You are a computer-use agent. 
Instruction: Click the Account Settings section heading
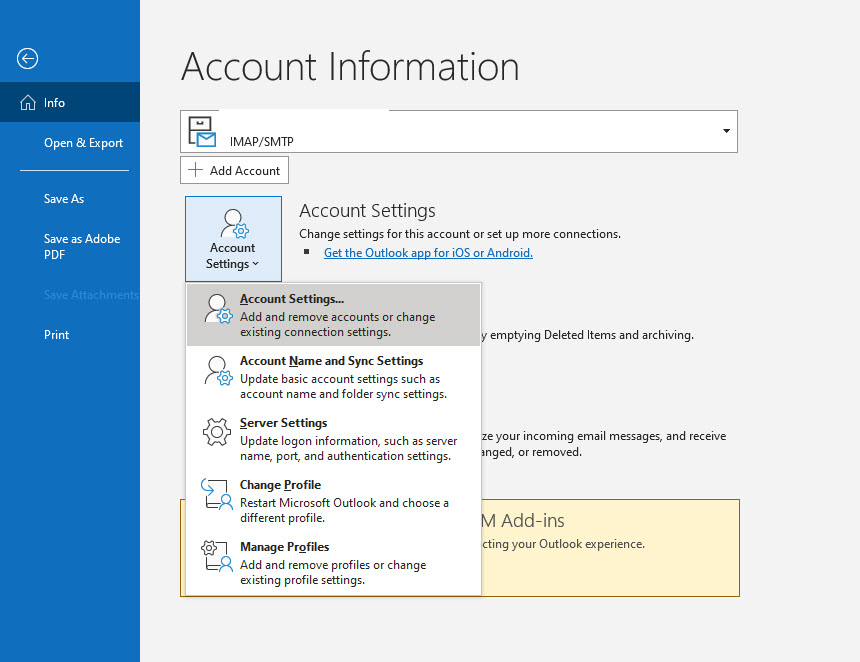pos(367,211)
